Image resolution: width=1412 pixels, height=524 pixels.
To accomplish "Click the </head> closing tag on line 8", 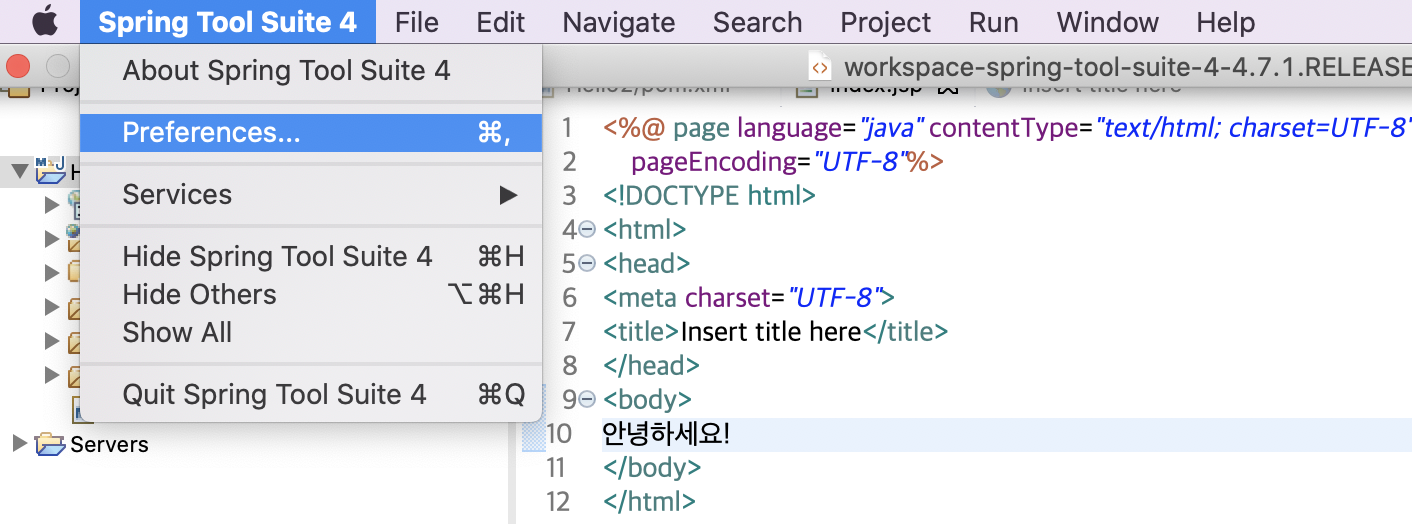I will coord(651,365).
